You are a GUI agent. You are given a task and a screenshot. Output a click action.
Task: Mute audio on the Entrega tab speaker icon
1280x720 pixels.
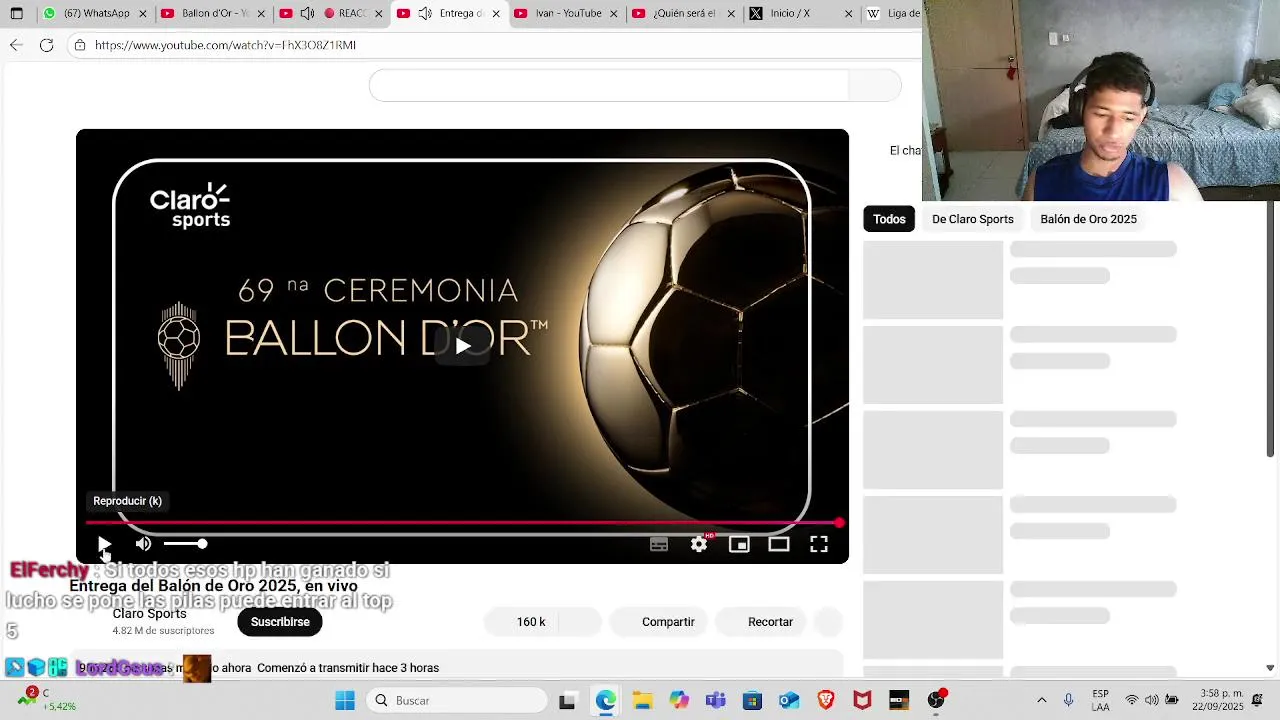425,14
